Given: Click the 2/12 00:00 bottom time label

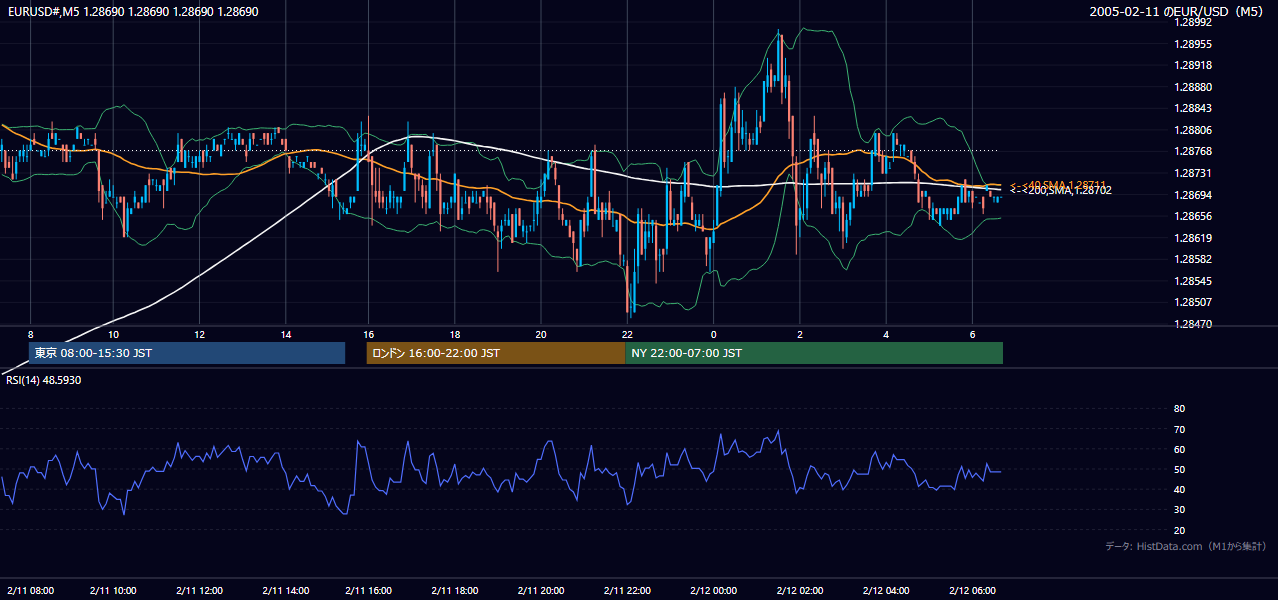Looking at the screenshot, I should coord(713,590).
